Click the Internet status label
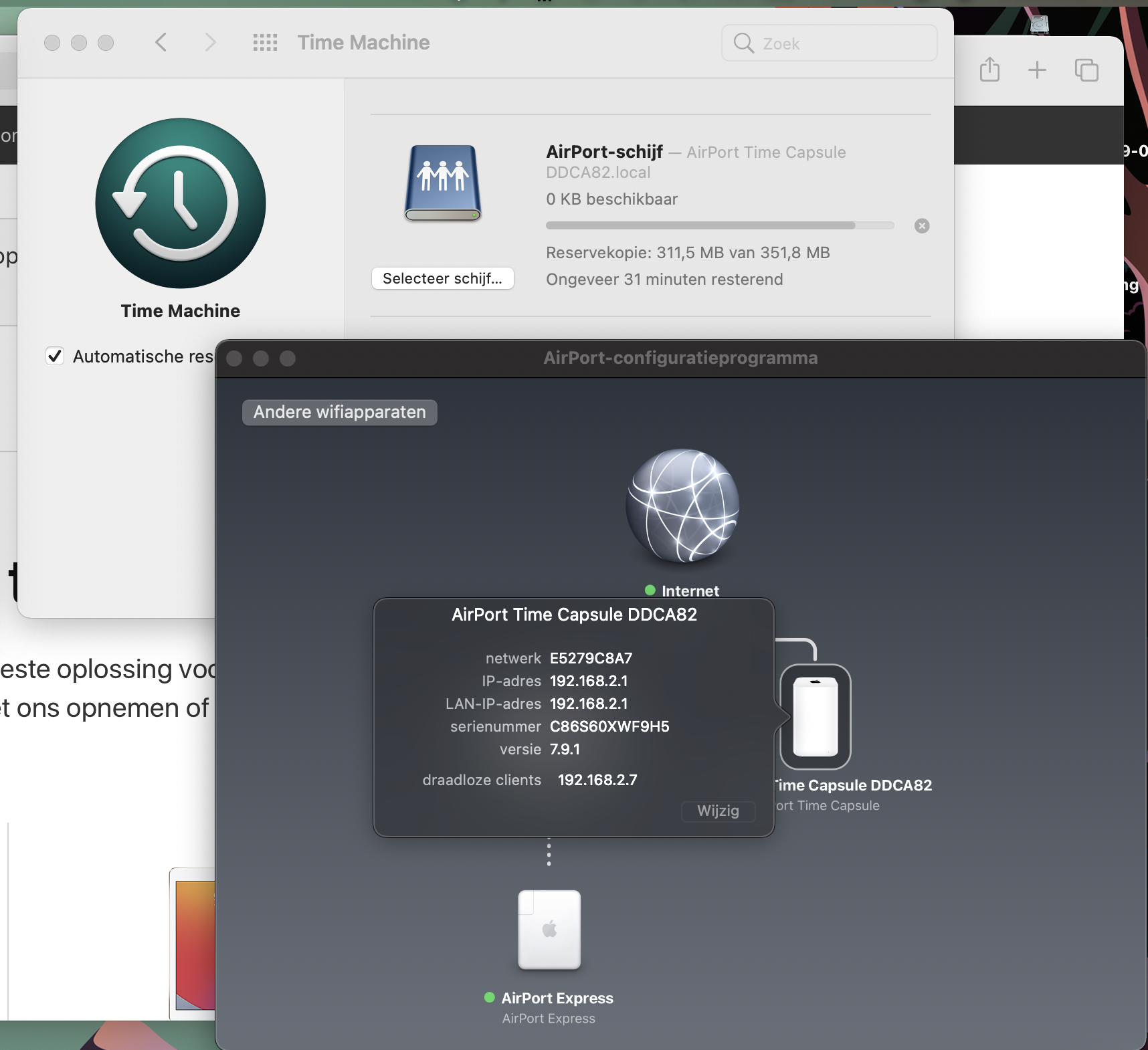 coord(690,591)
